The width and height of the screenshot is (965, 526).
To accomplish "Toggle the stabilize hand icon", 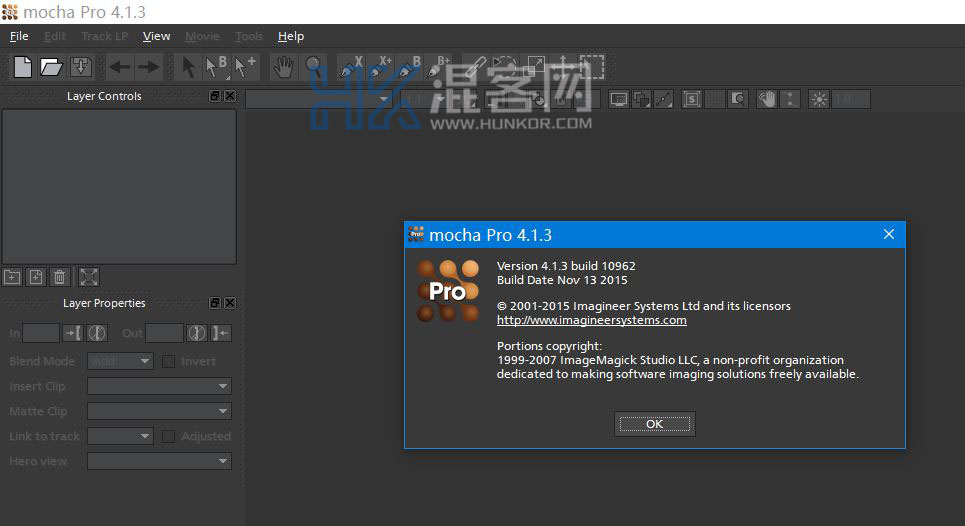I will tap(767, 99).
